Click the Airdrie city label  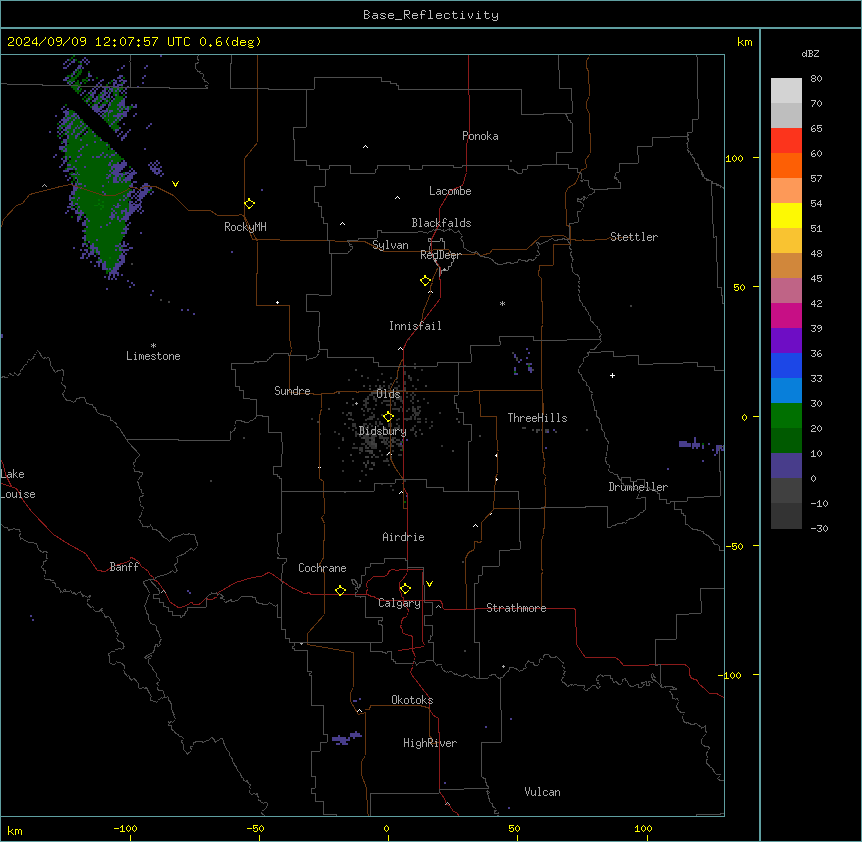click(403, 537)
